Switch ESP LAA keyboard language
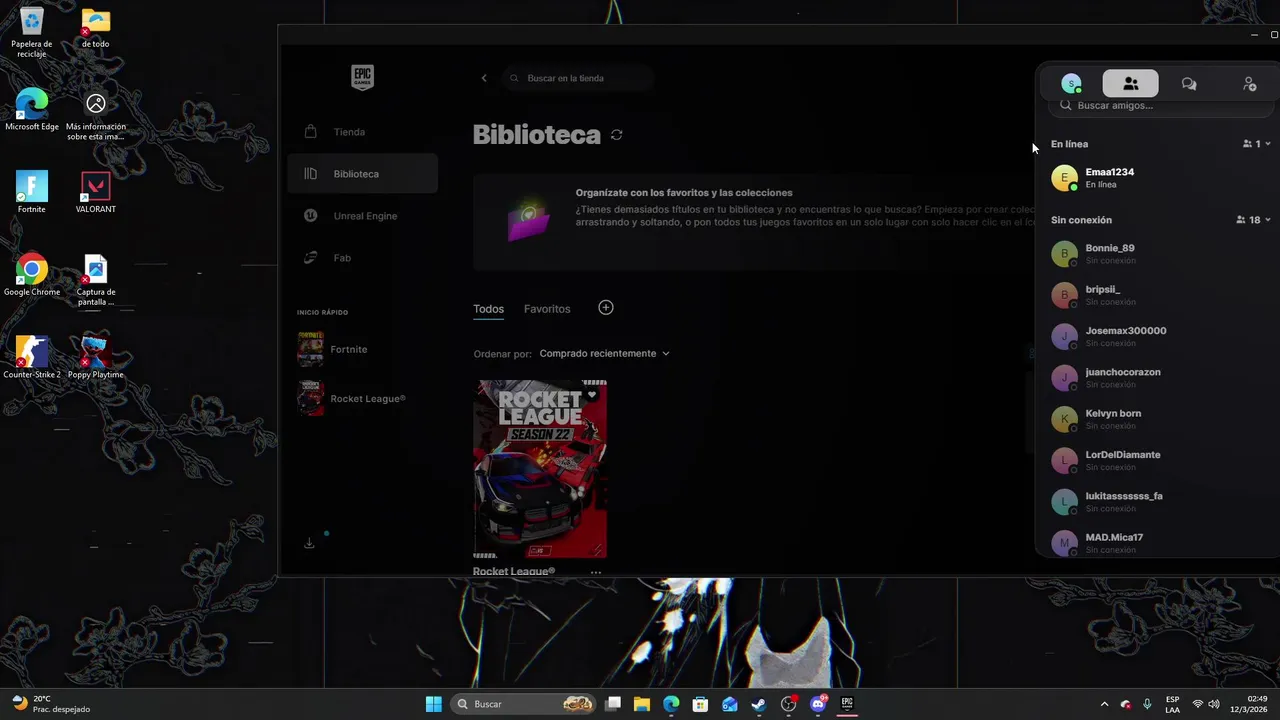 click(x=1172, y=704)
